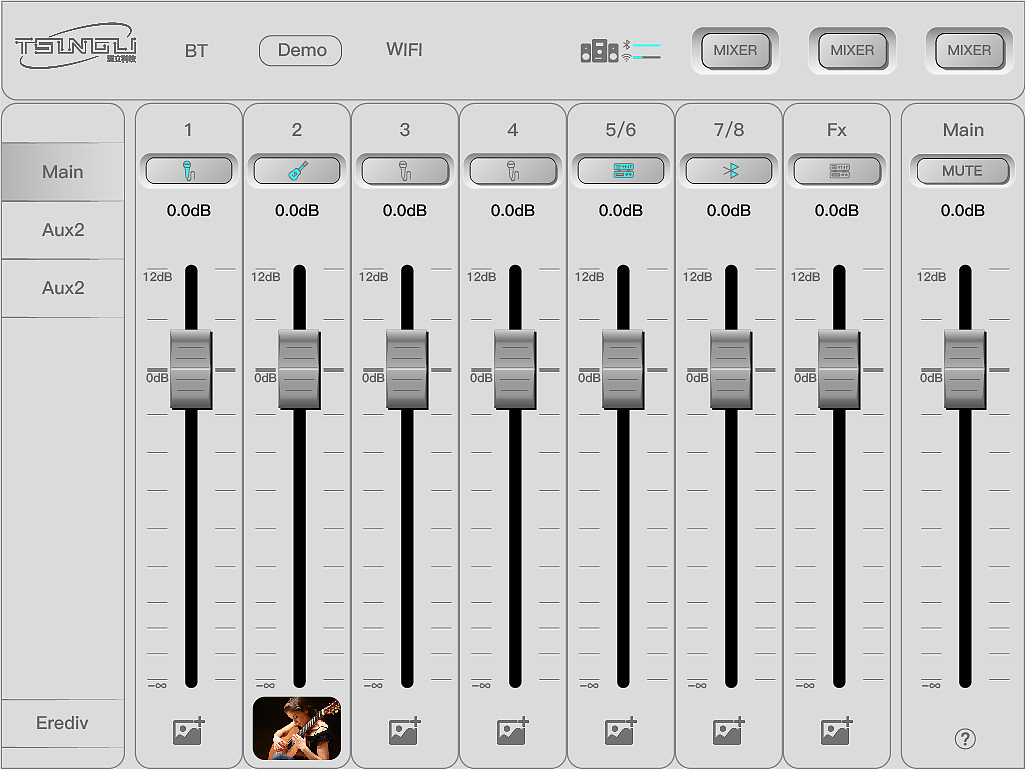Click channel 4 0.0dB level readout

tap(512, 211)
